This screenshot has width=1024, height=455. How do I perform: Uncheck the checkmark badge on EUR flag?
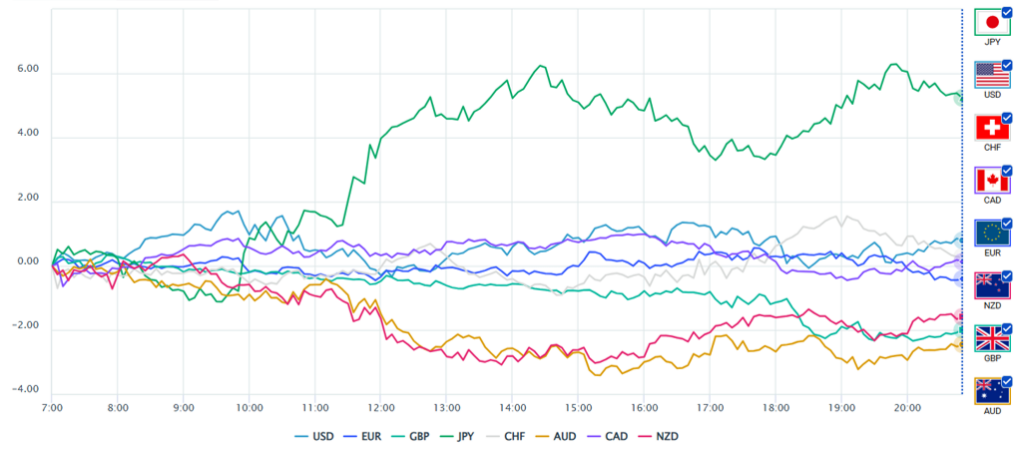click(x=1006, y=223)
